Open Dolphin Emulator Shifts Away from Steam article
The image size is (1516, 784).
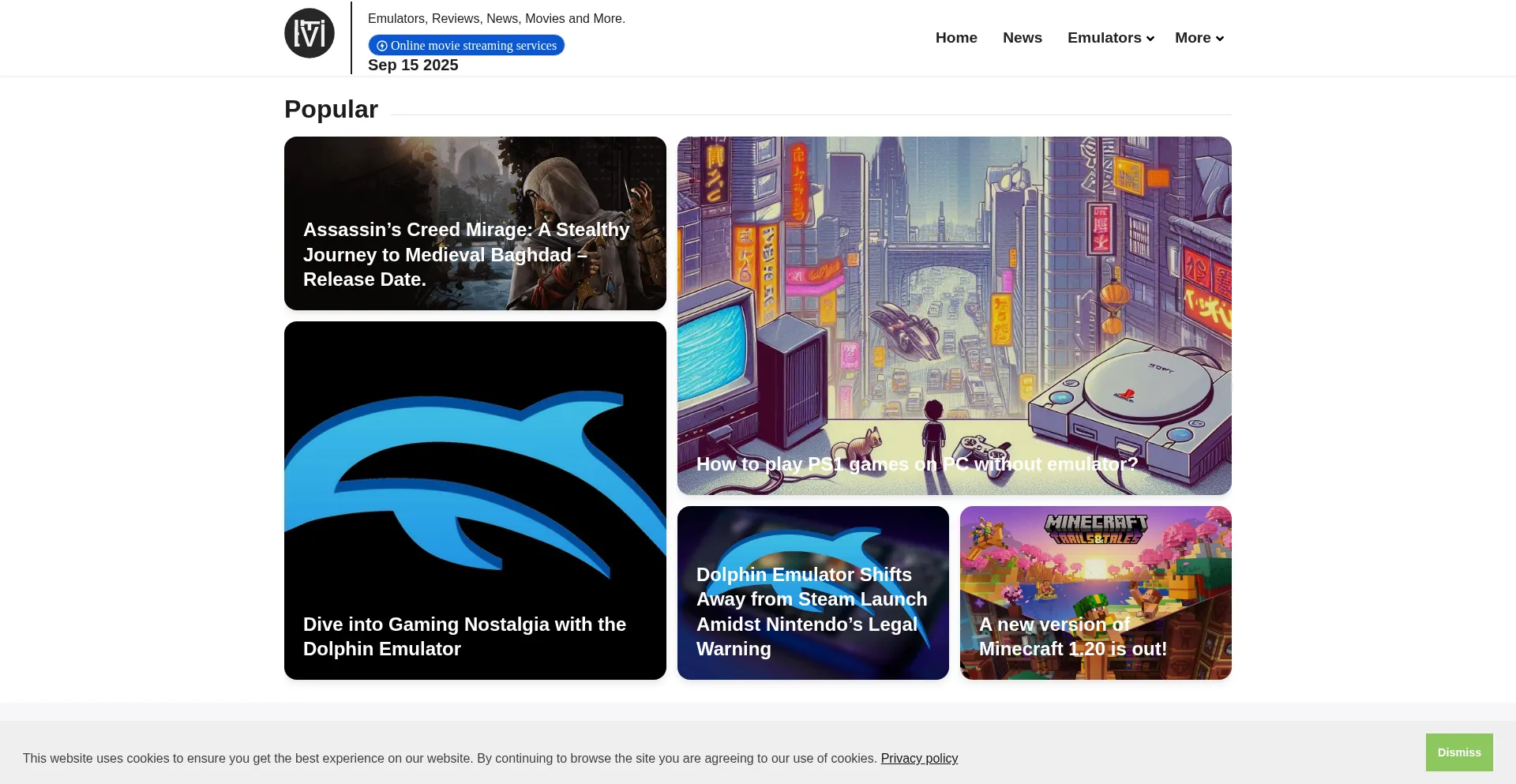pos(812,612)
